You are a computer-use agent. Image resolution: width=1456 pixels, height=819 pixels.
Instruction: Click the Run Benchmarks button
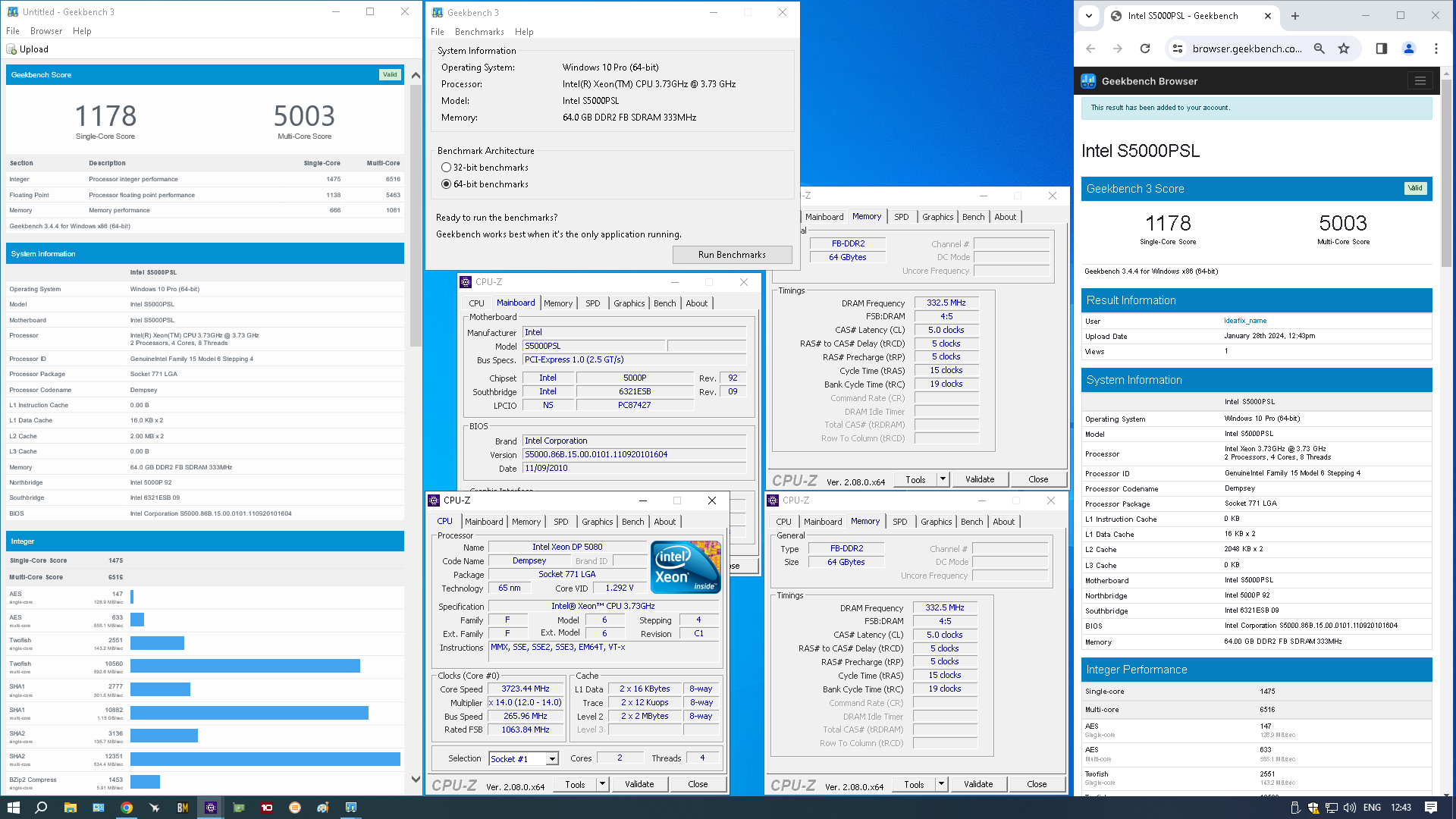pos(732,255)
